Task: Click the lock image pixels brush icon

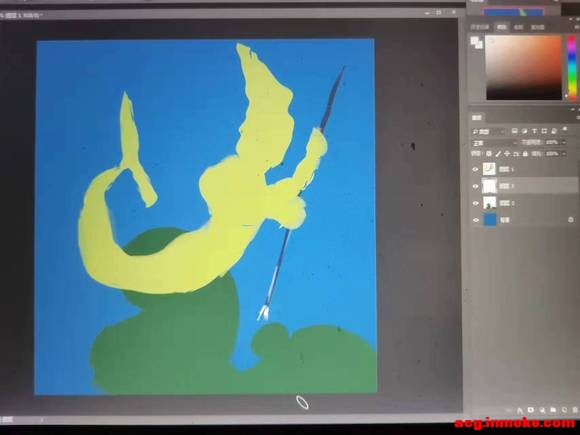Action: click(498, 154)
